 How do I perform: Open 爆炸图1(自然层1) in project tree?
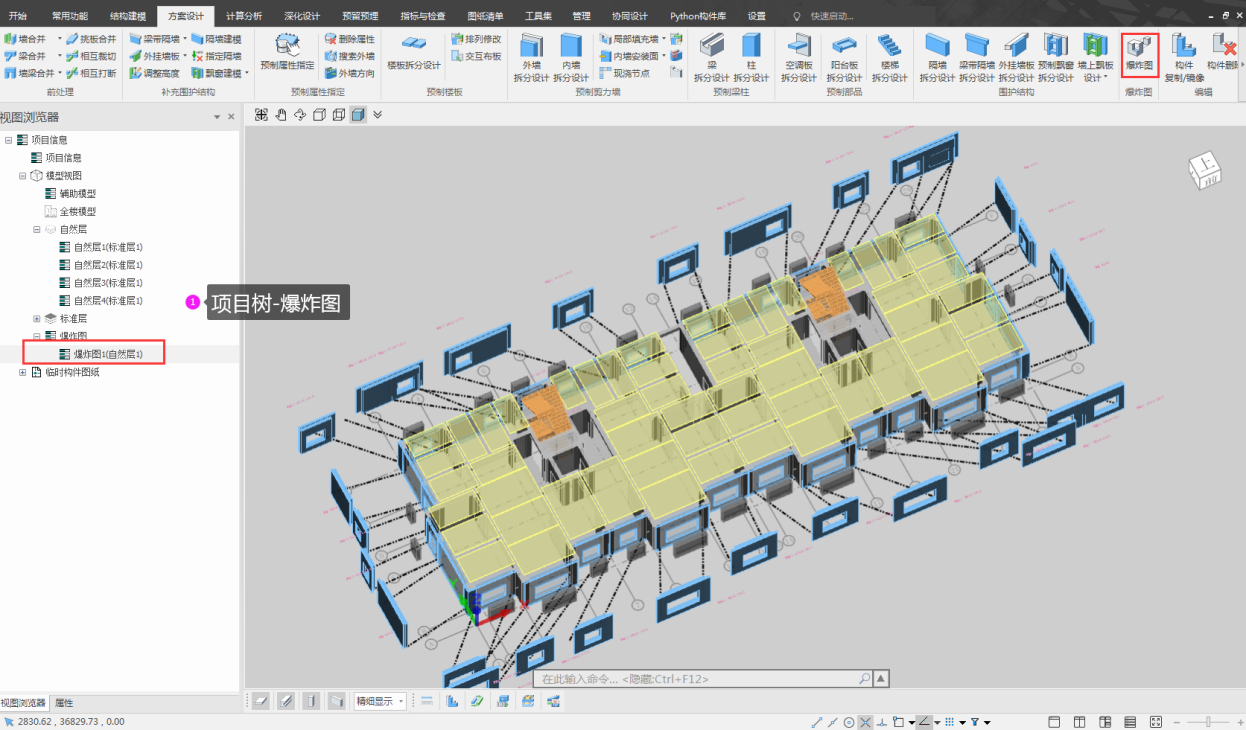[x=108, y=354]
